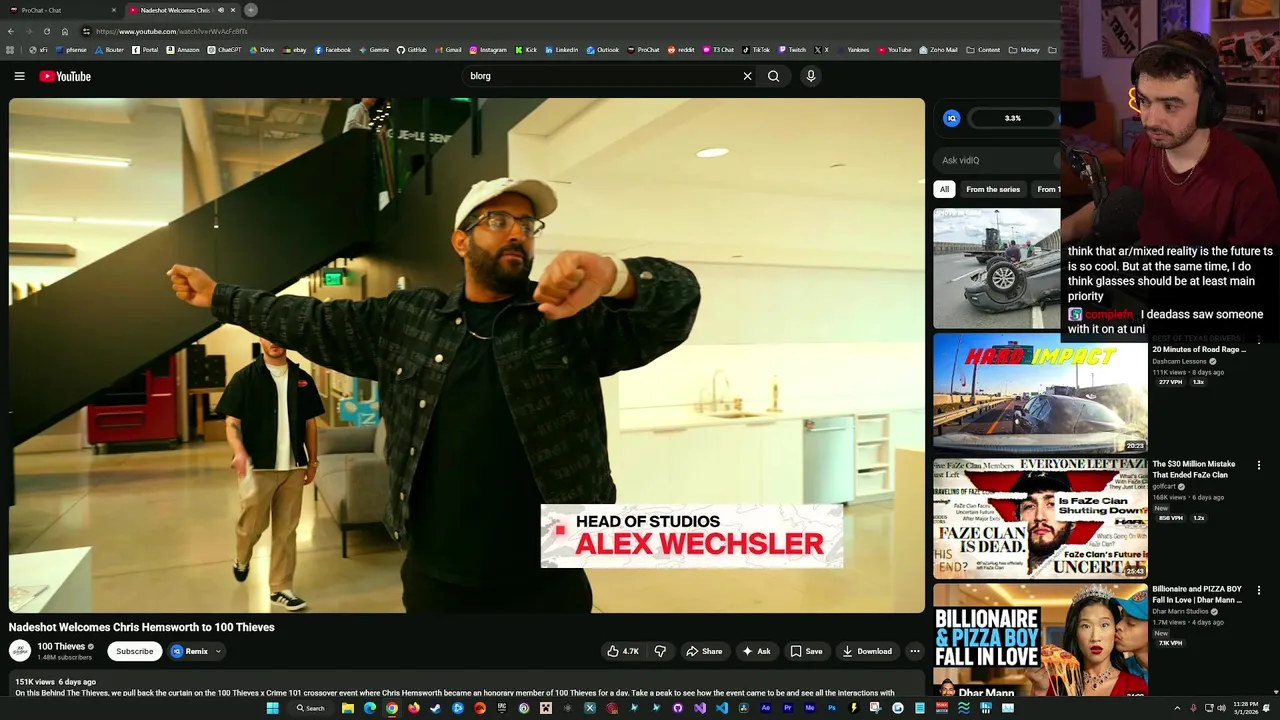The image size is (1280, 720).
Task: Open Windows taskbar Search
Action: (x=310, y=708)
